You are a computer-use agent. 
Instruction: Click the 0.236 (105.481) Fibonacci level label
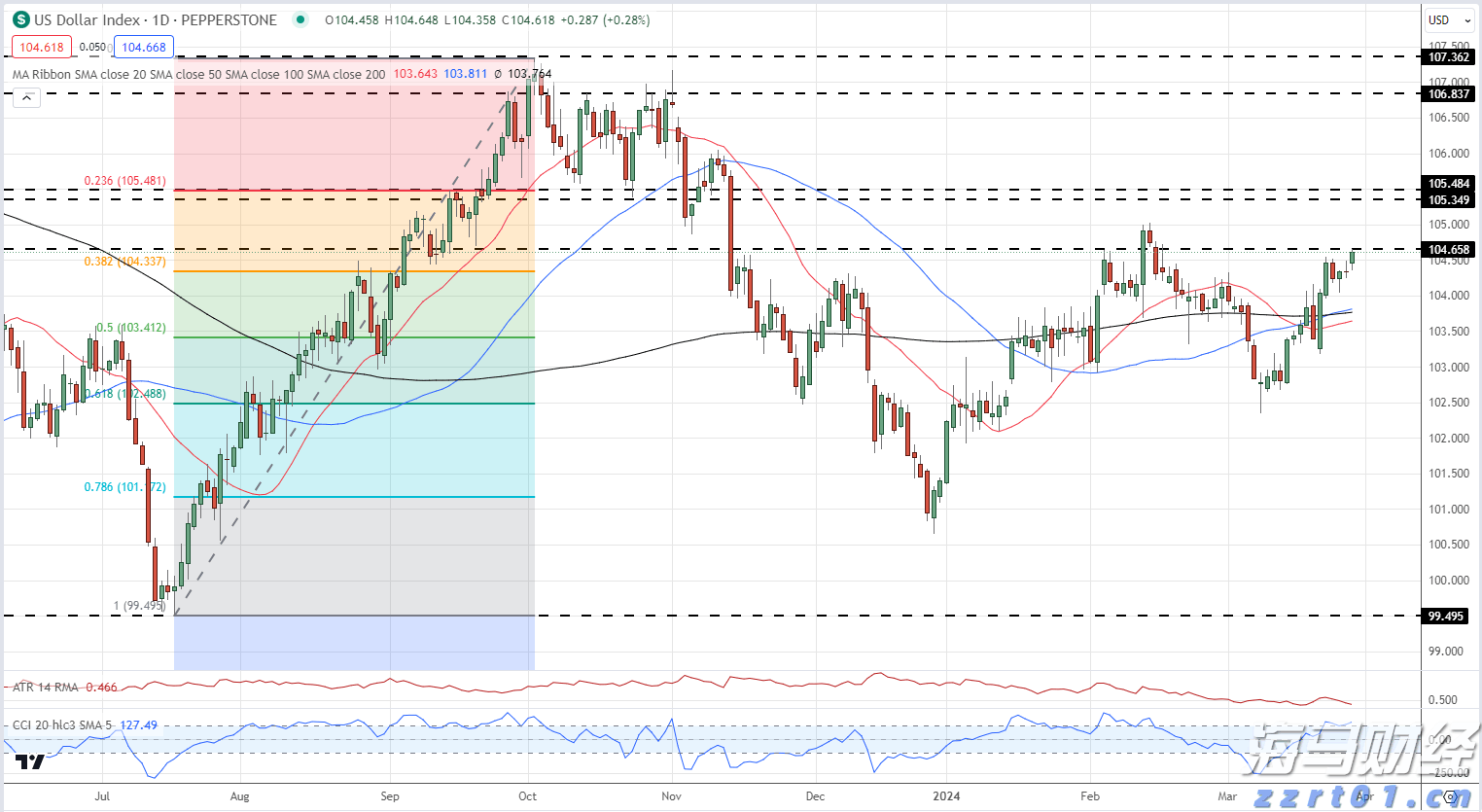124,181
